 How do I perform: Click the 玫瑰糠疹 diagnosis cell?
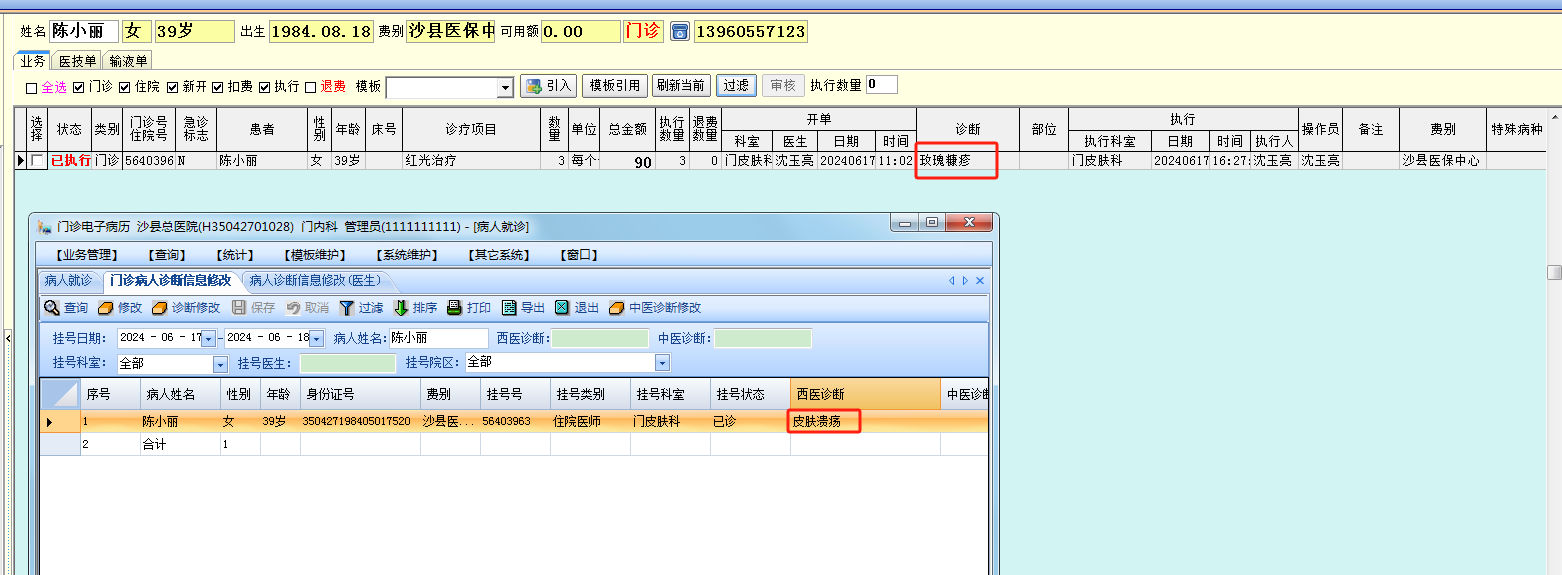click(x=967, y=160)
